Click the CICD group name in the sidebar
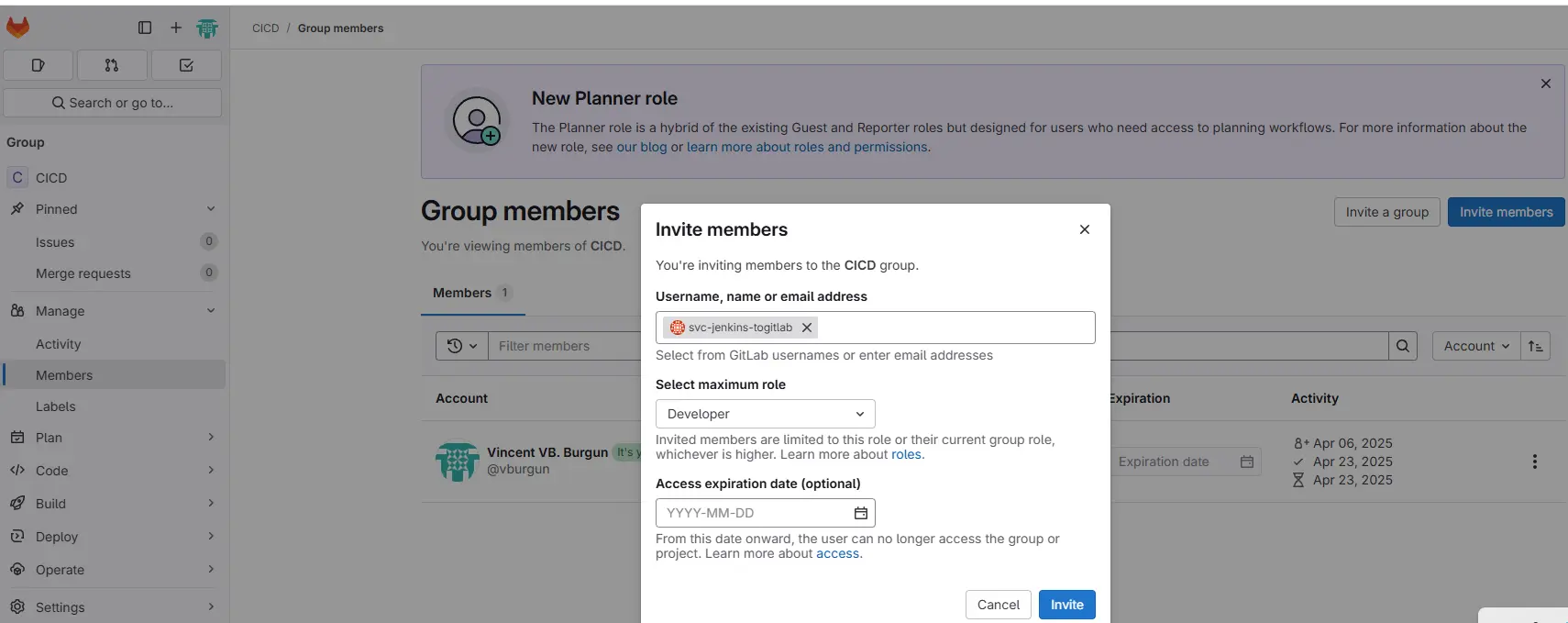The height and width of the screenshot is (623, 1568). pyautogui.click(x=51, y=178)
